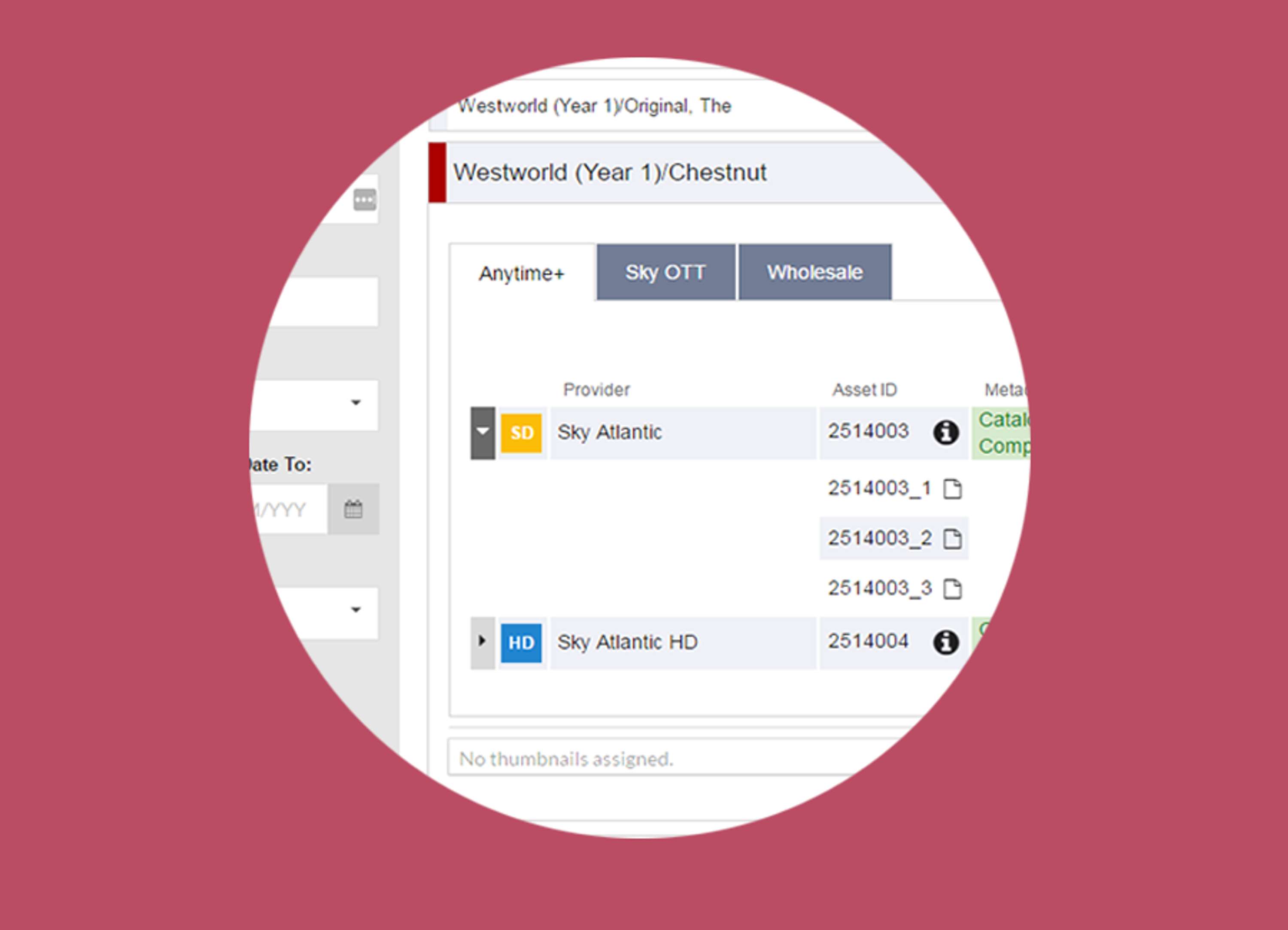
Task: Click the gray ellipsis button in sidebar
Action: [x=365, y=199]
